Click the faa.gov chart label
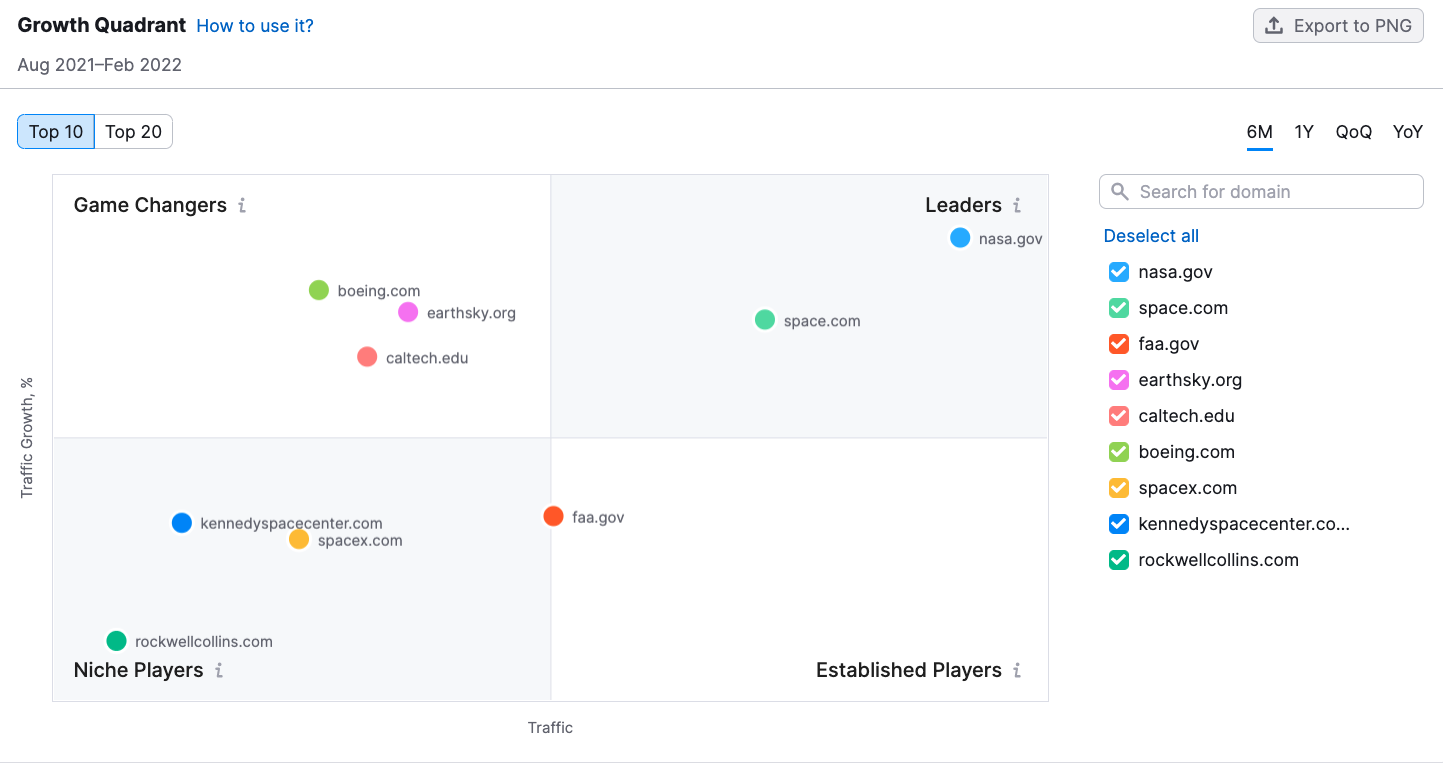The image size is (1443, 763). click(598, 517)
